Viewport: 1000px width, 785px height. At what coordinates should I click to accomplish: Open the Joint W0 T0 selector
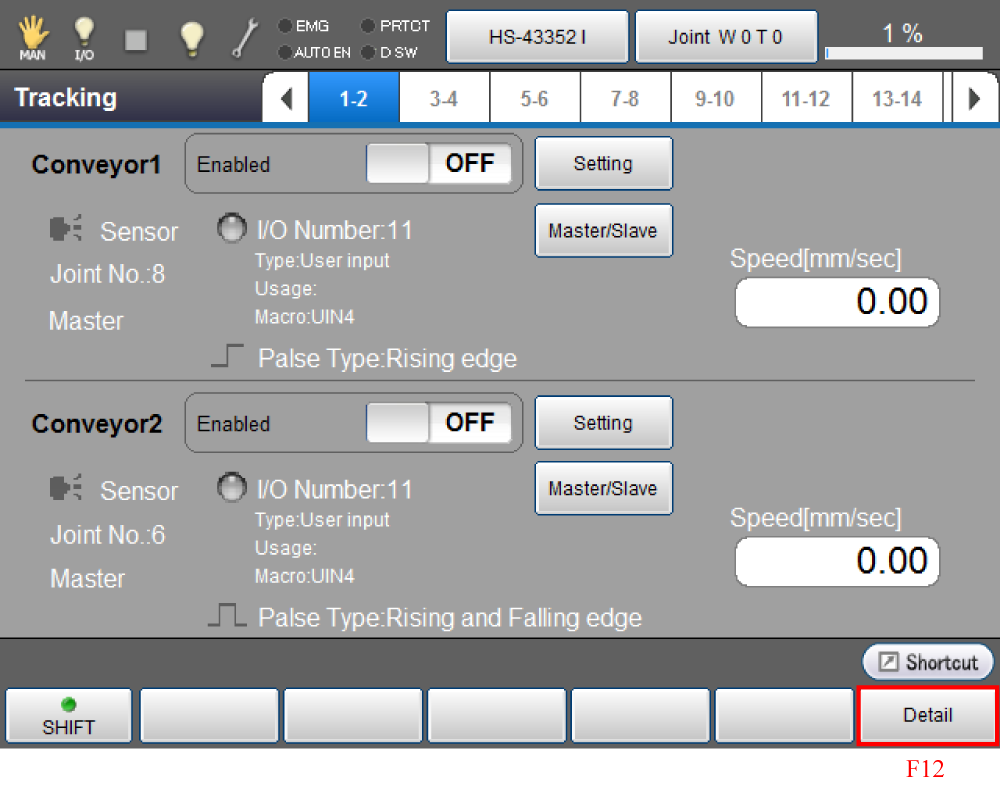pyautogui.click(x=726, y=37)
